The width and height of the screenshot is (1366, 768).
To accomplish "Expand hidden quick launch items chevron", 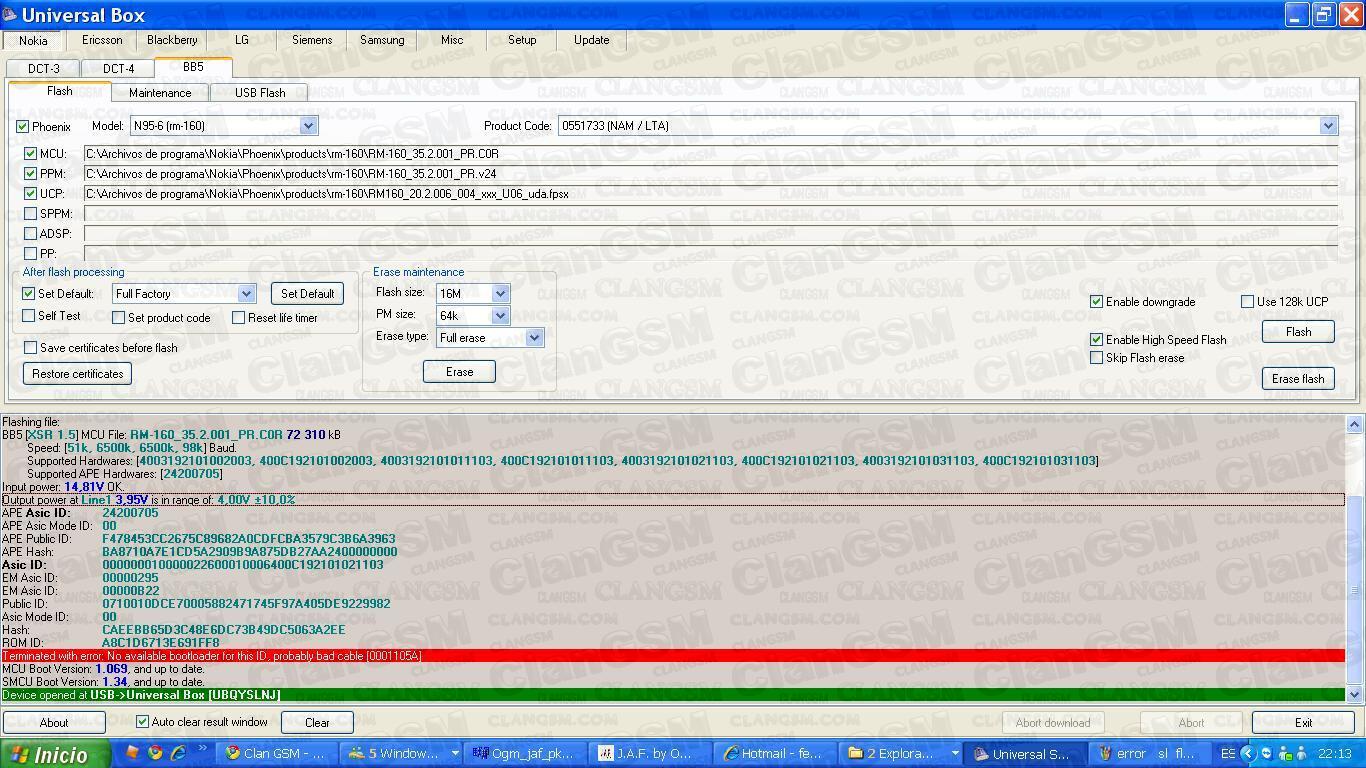I will (x=202, y=749).
